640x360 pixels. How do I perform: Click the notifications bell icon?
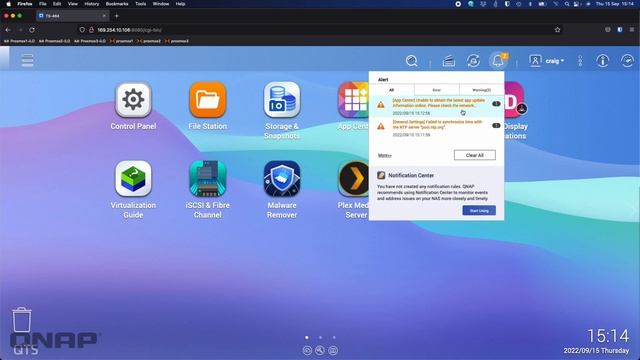coord(498,61)
